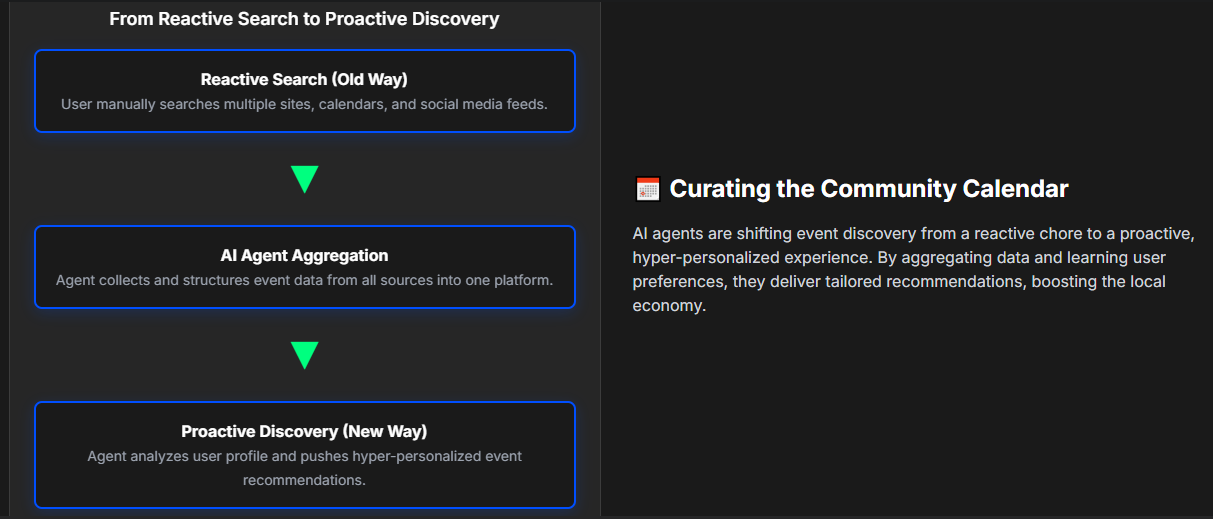Click the green down arrow above Proactive Discovery
This screenshot has height=519, width=1213.
coord(304,355)
